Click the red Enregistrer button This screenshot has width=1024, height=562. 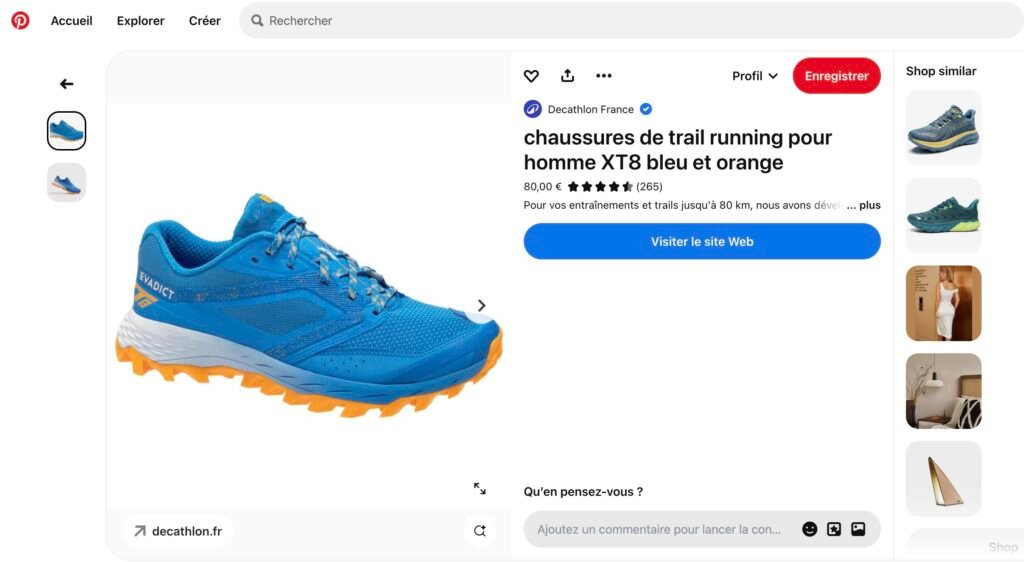[x=836, y=76]
